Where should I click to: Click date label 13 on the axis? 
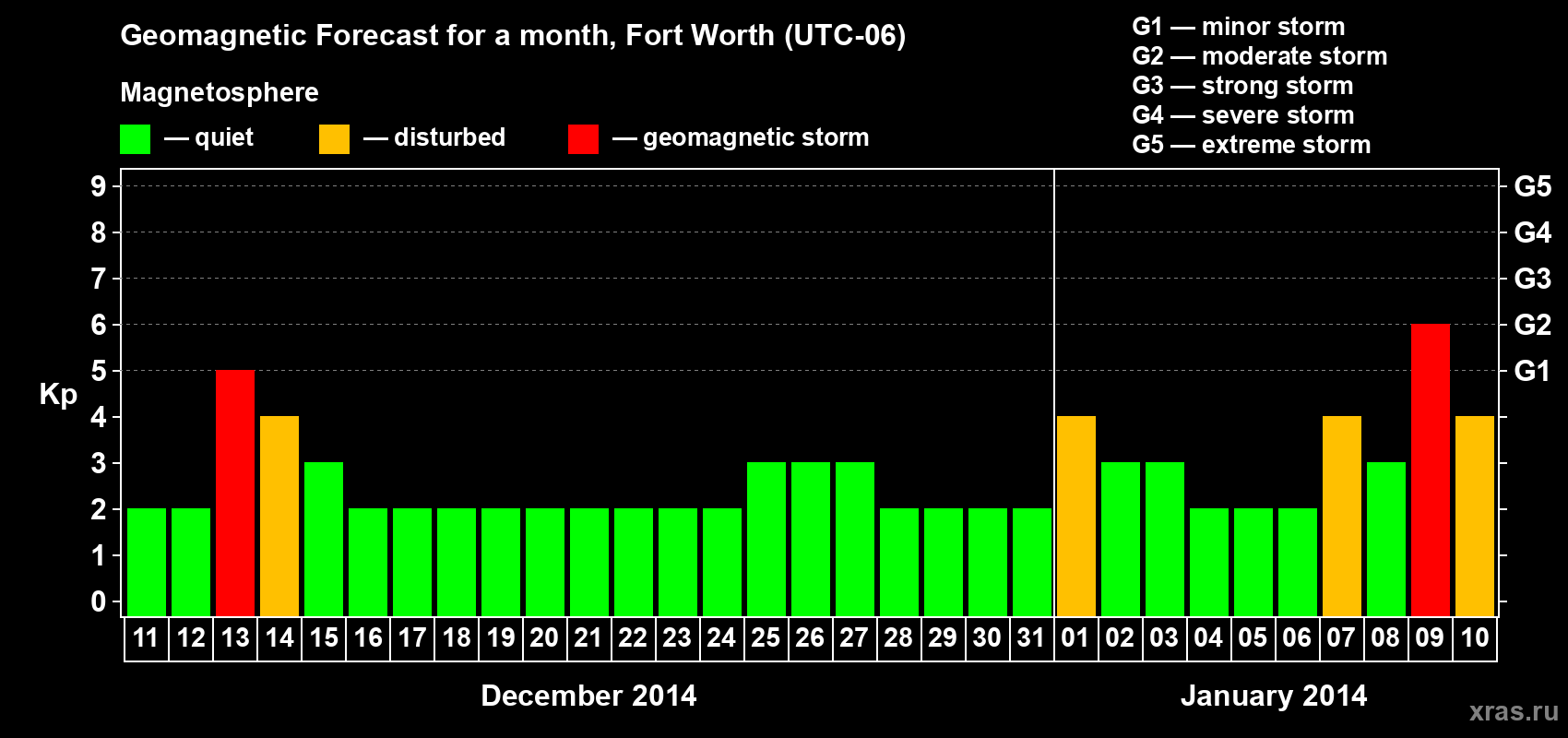click(235, 638)
